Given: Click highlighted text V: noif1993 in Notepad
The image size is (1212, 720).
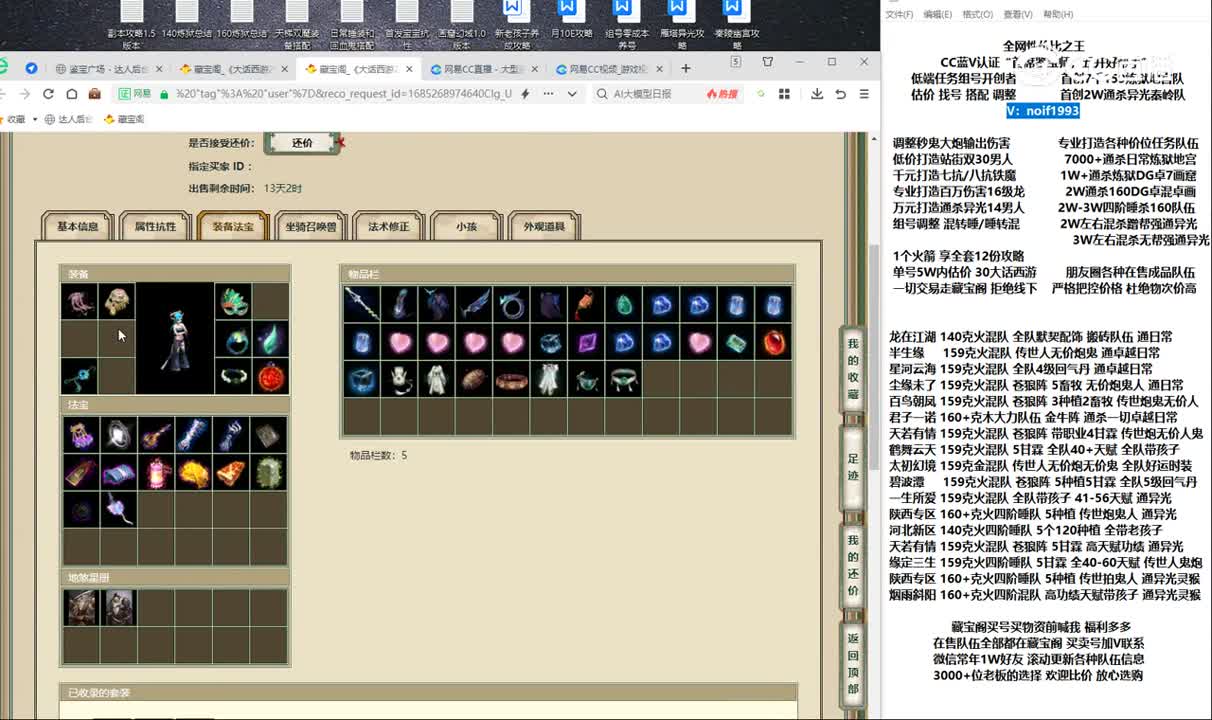Looking at the screenshot, I should coord(1043,111).
